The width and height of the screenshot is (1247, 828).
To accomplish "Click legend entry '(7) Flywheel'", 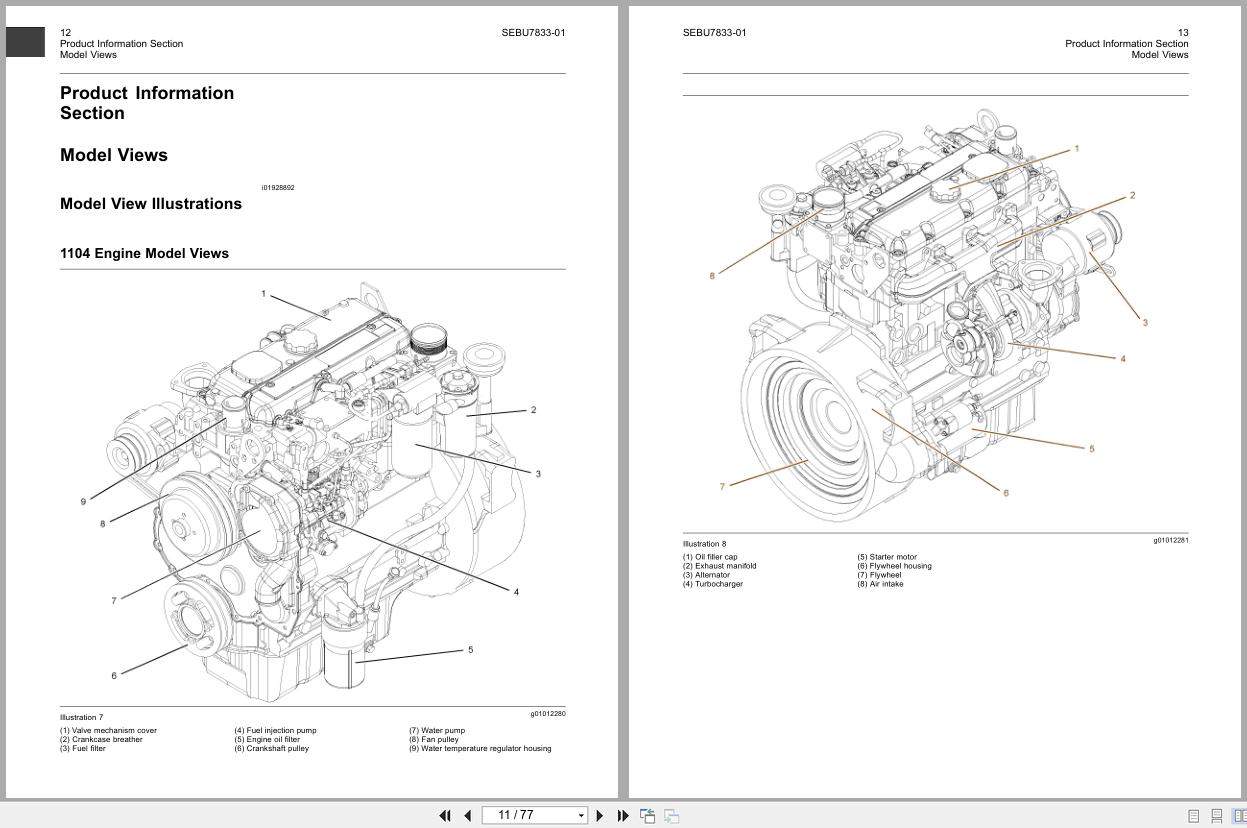I will point(879,575).
